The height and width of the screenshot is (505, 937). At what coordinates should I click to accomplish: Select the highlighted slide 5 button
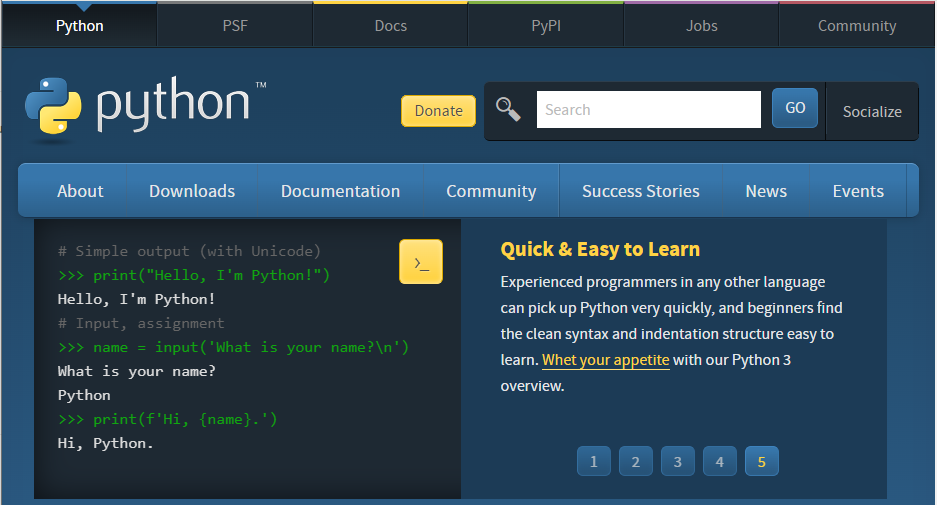point(762,461)
